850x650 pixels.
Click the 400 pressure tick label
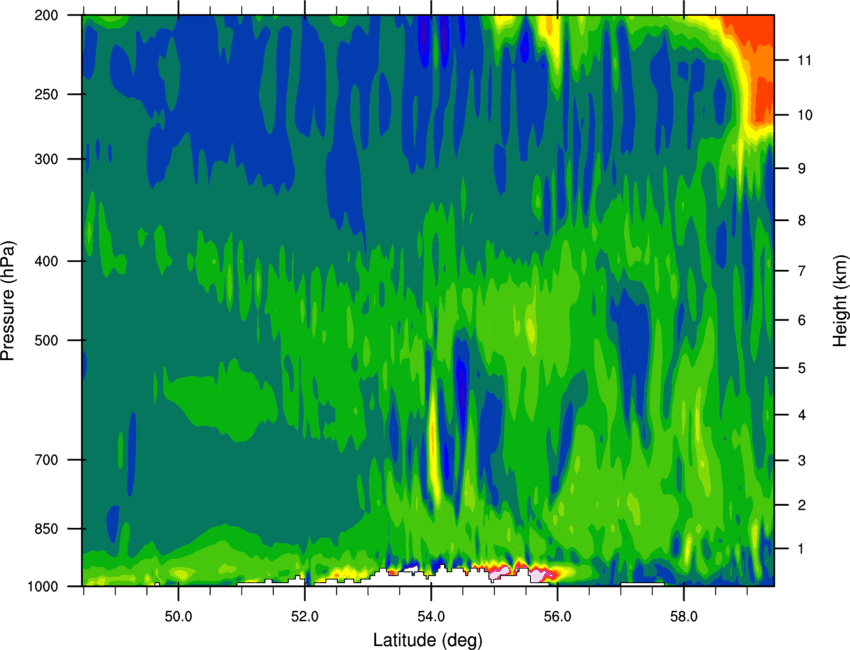pos(47,261)
